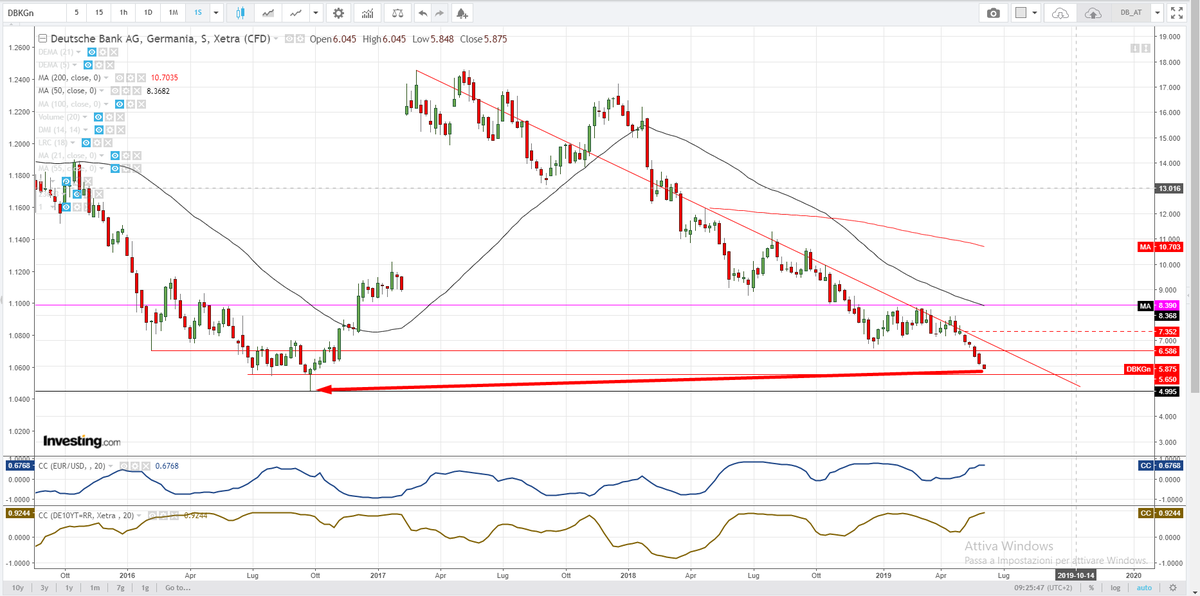The image size is (1200, 596).
Task: Open settings gear for Volume (20)
Action: point(109,117)
